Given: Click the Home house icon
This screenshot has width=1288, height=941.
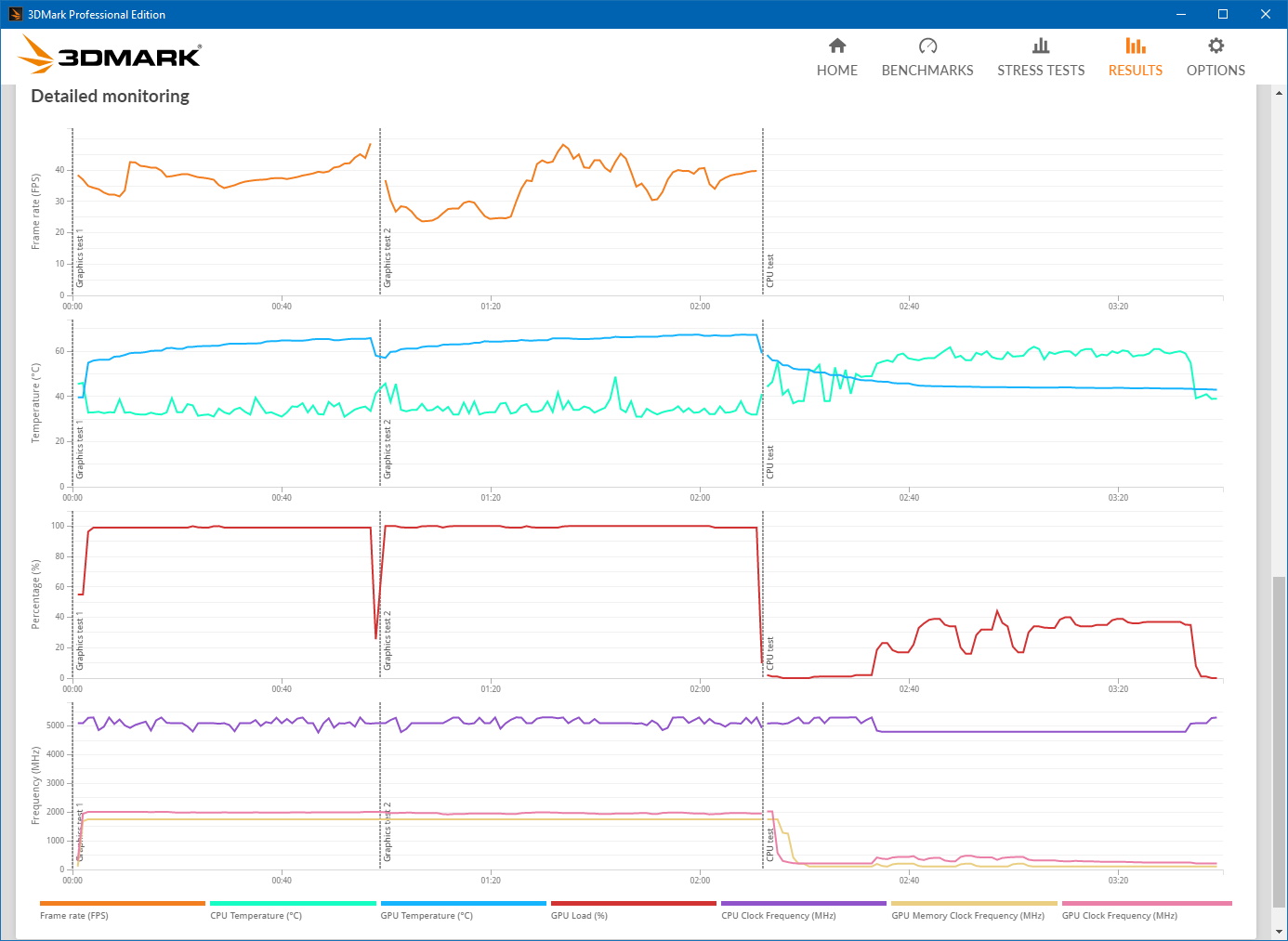Looking at the screenshot, I should coord(837,46).
